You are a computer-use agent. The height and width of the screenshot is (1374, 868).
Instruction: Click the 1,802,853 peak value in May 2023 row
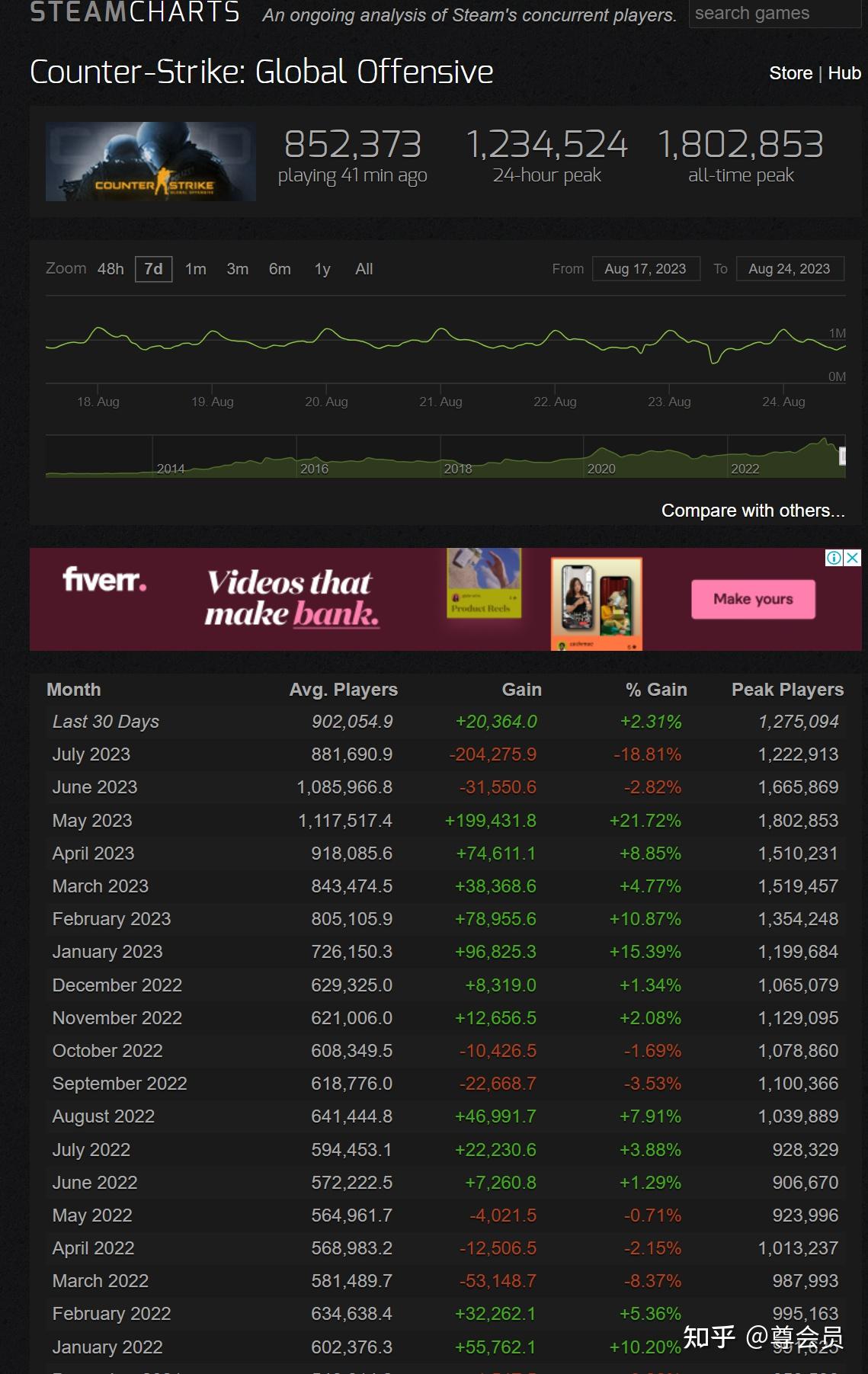[798, 821]
